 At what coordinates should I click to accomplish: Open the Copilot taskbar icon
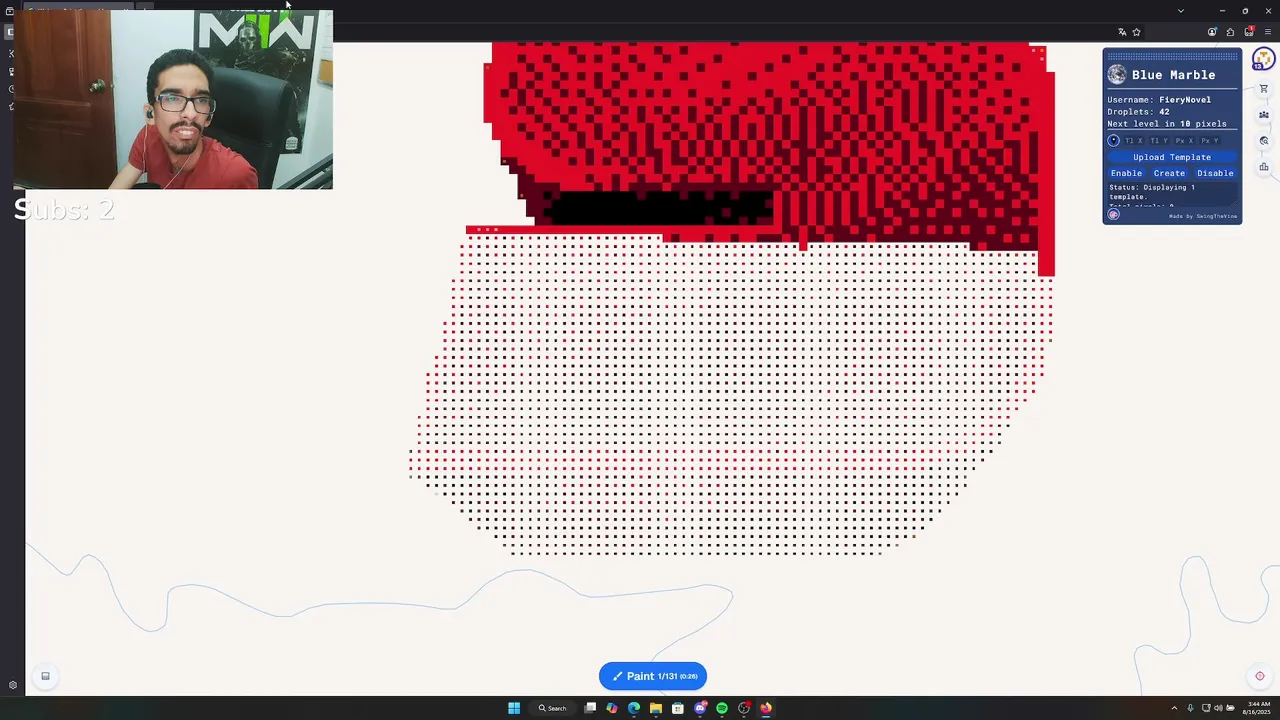coord(612,708)
